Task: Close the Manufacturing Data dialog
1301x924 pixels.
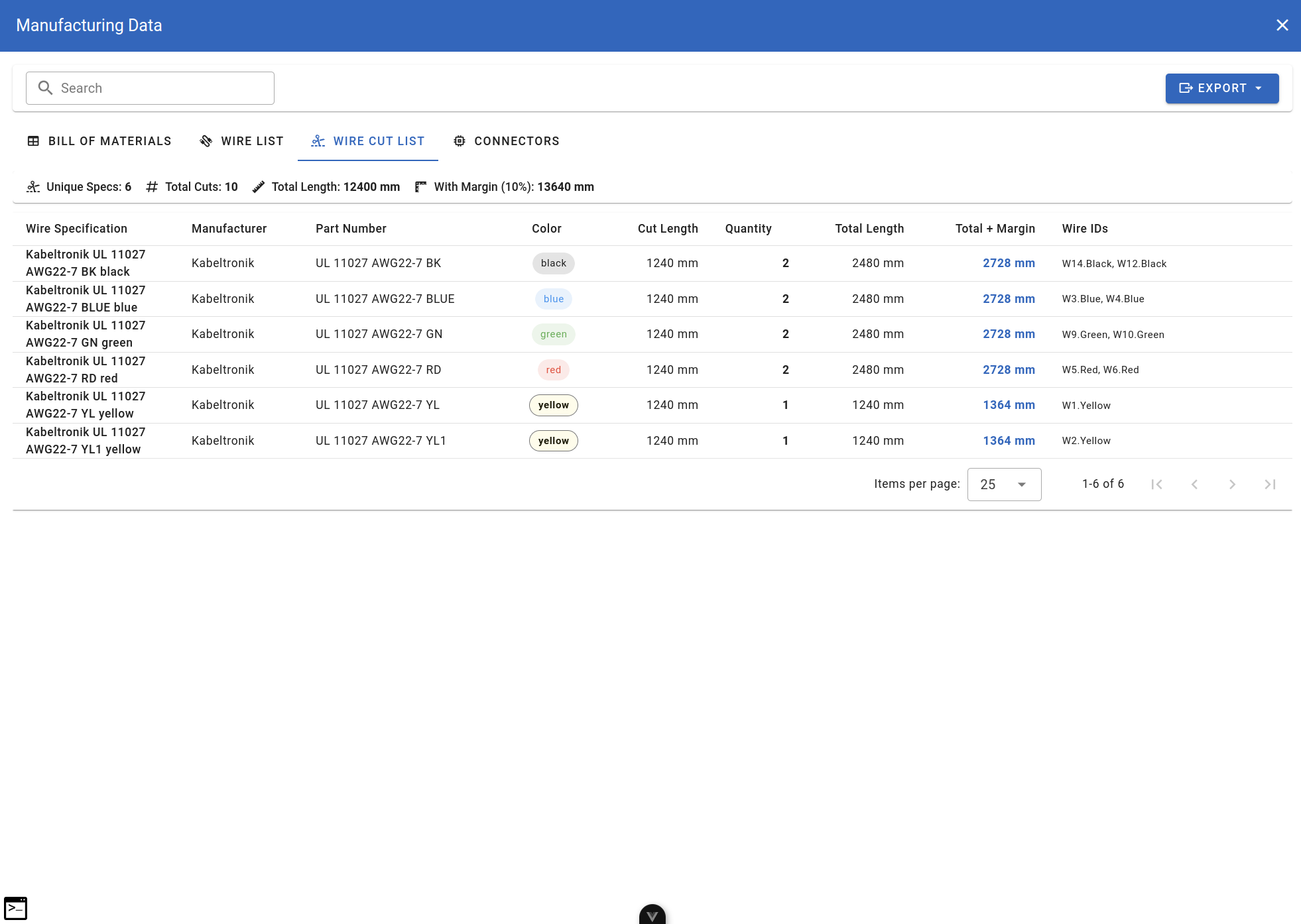Action: point(1282,25)
